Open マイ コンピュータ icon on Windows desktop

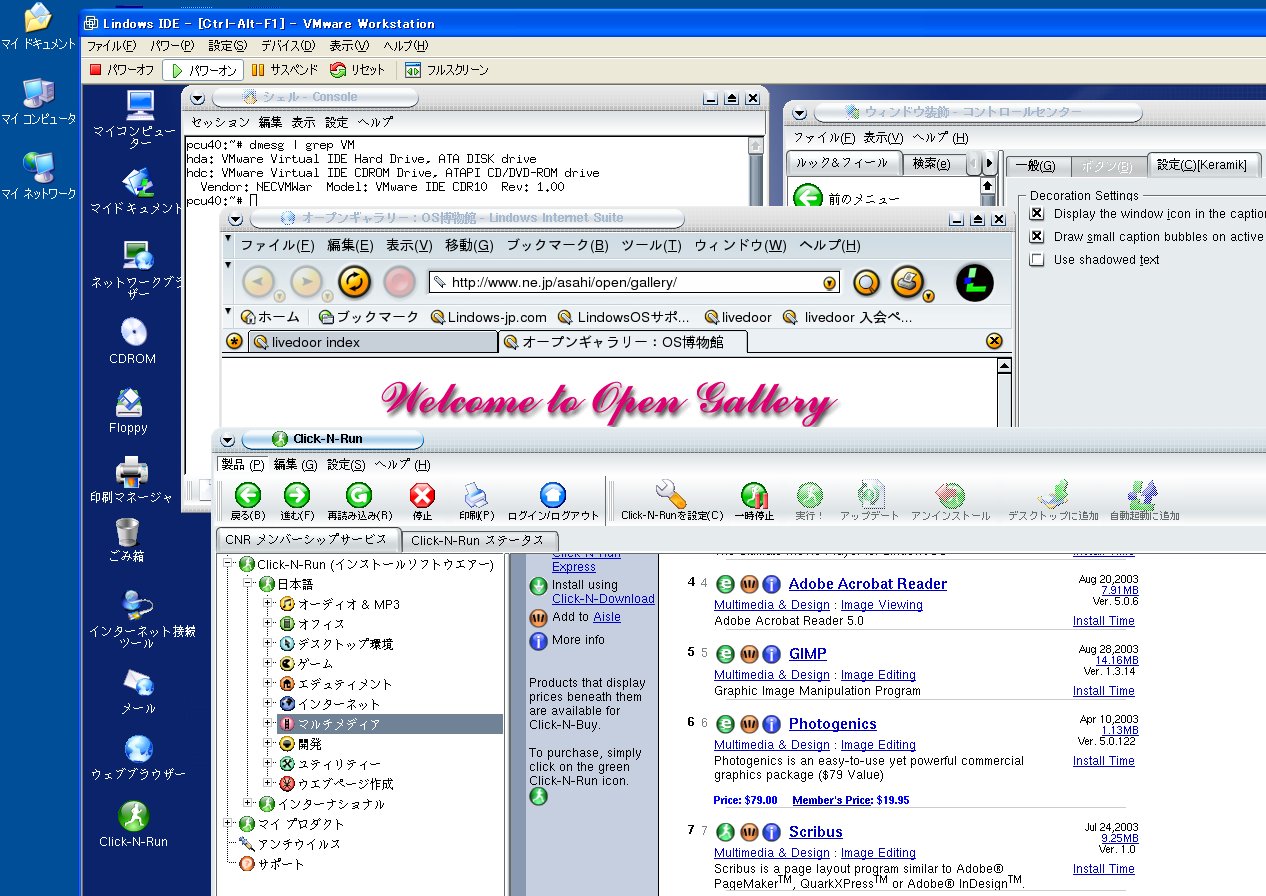(x=38, y=100)
